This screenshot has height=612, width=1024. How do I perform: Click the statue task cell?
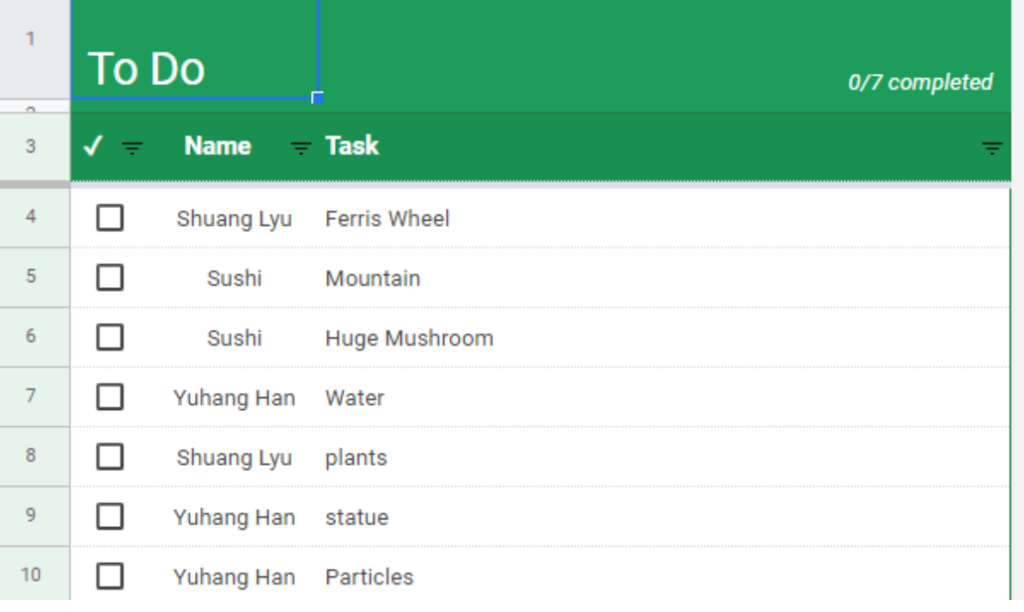tap(665, 517)
